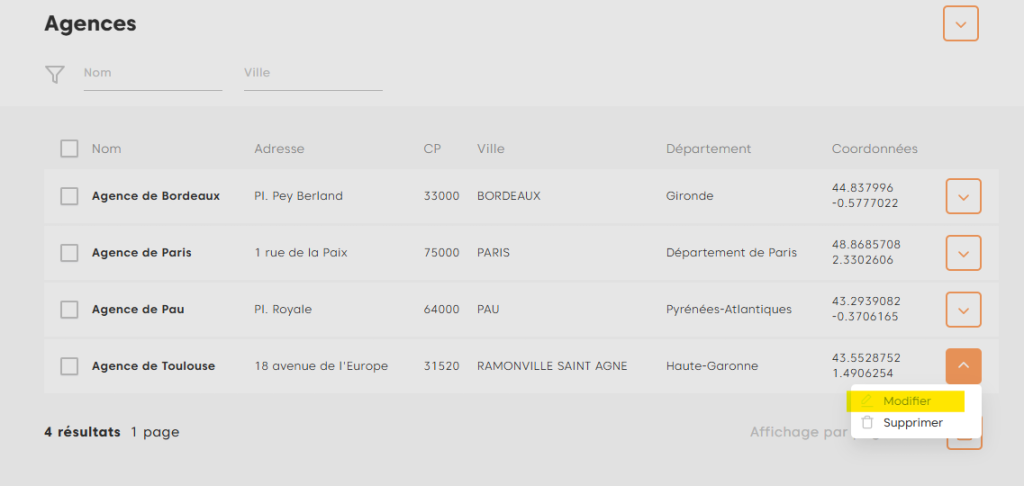Viewport: 1024px width, 486px height.
Task: Check the Agence de Bordeaux checkbox
Action: tap(69, 196)
